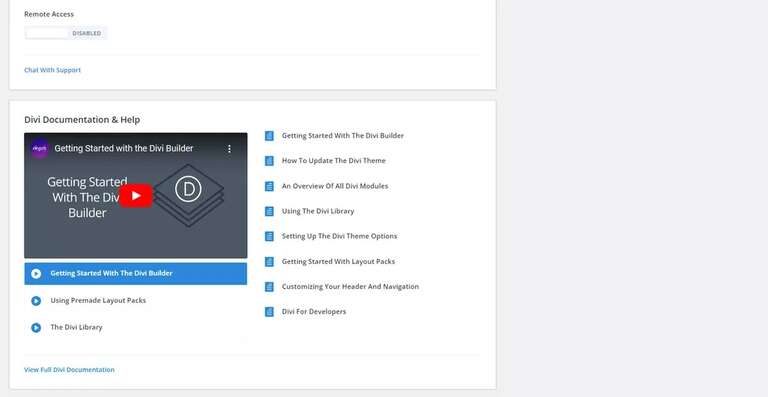Open Setting Up The Divi Theme Options article

(x=339, y=236)
